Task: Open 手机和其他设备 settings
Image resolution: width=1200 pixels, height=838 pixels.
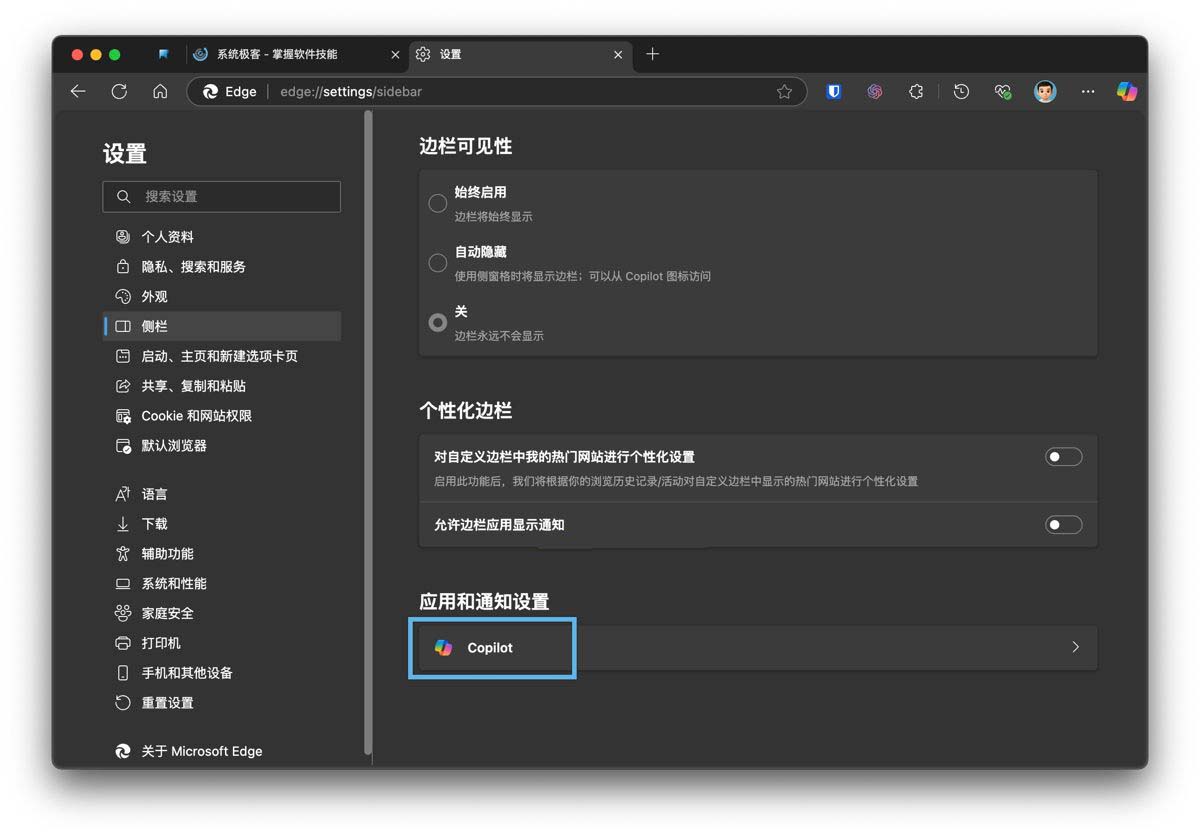Action: tap(221, 673)
